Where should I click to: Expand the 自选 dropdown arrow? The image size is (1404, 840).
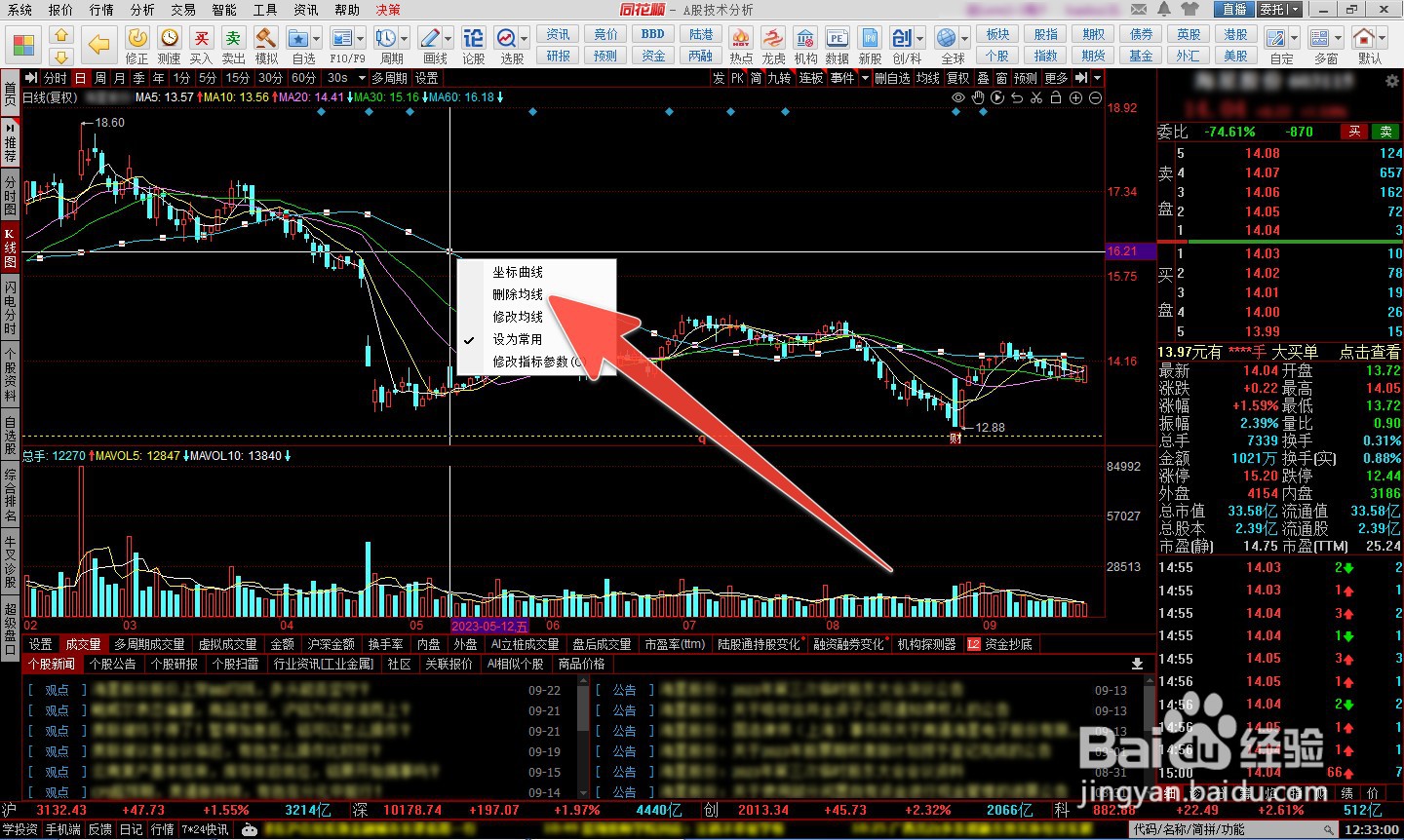[x=318, y=39]
